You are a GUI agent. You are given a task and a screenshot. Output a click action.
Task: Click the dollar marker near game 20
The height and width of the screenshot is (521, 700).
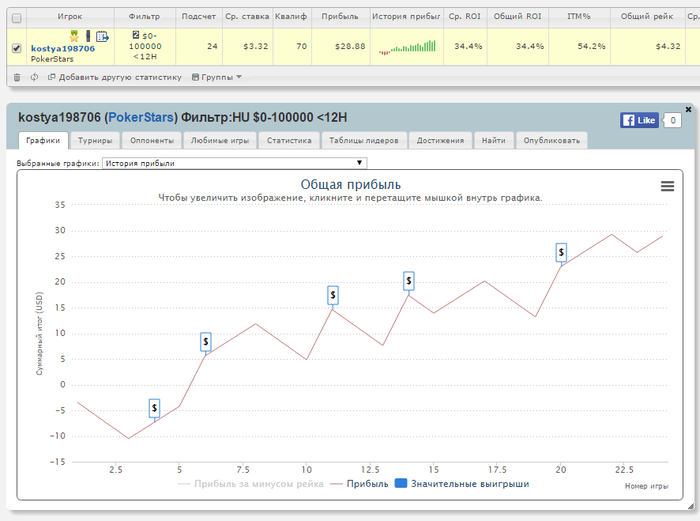point(561,253)
